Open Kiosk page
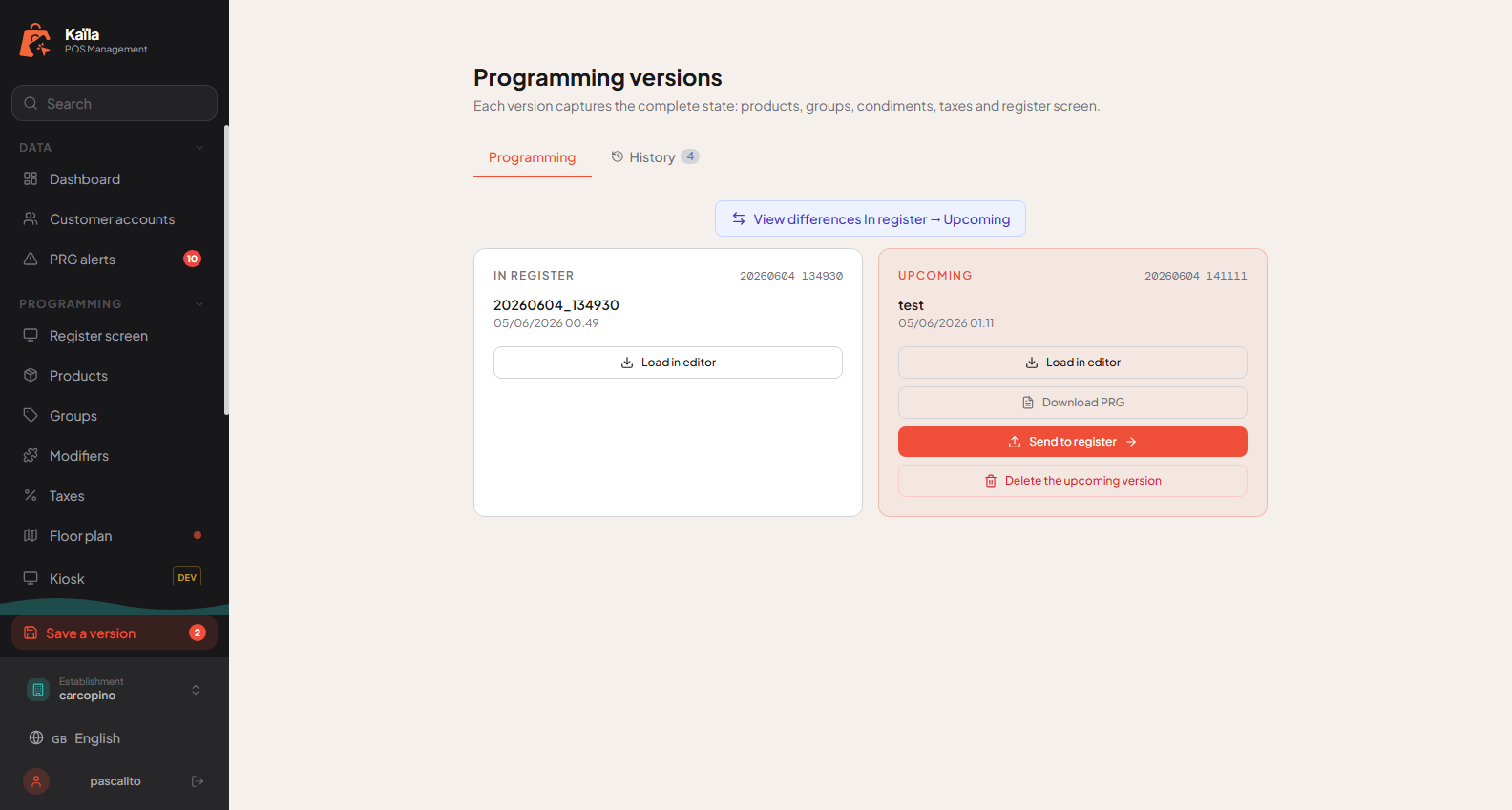 [115, 579]
